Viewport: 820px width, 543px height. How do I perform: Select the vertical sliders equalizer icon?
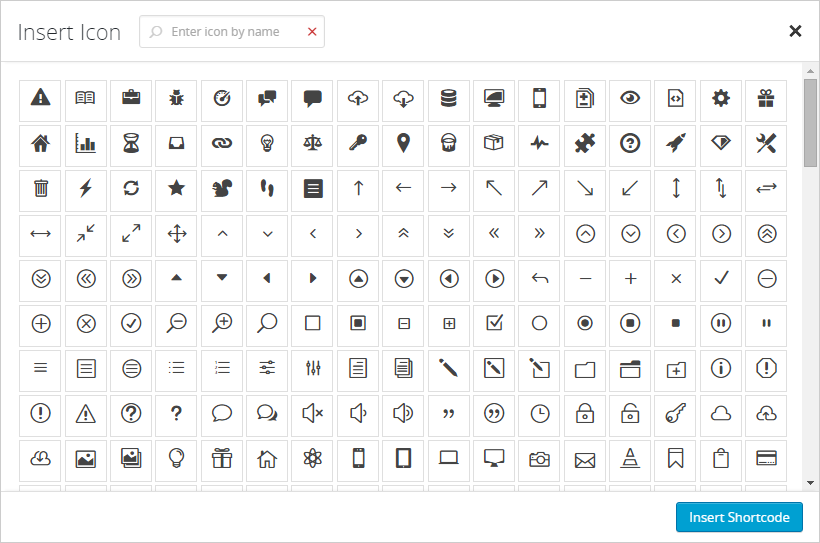(313, 368)
